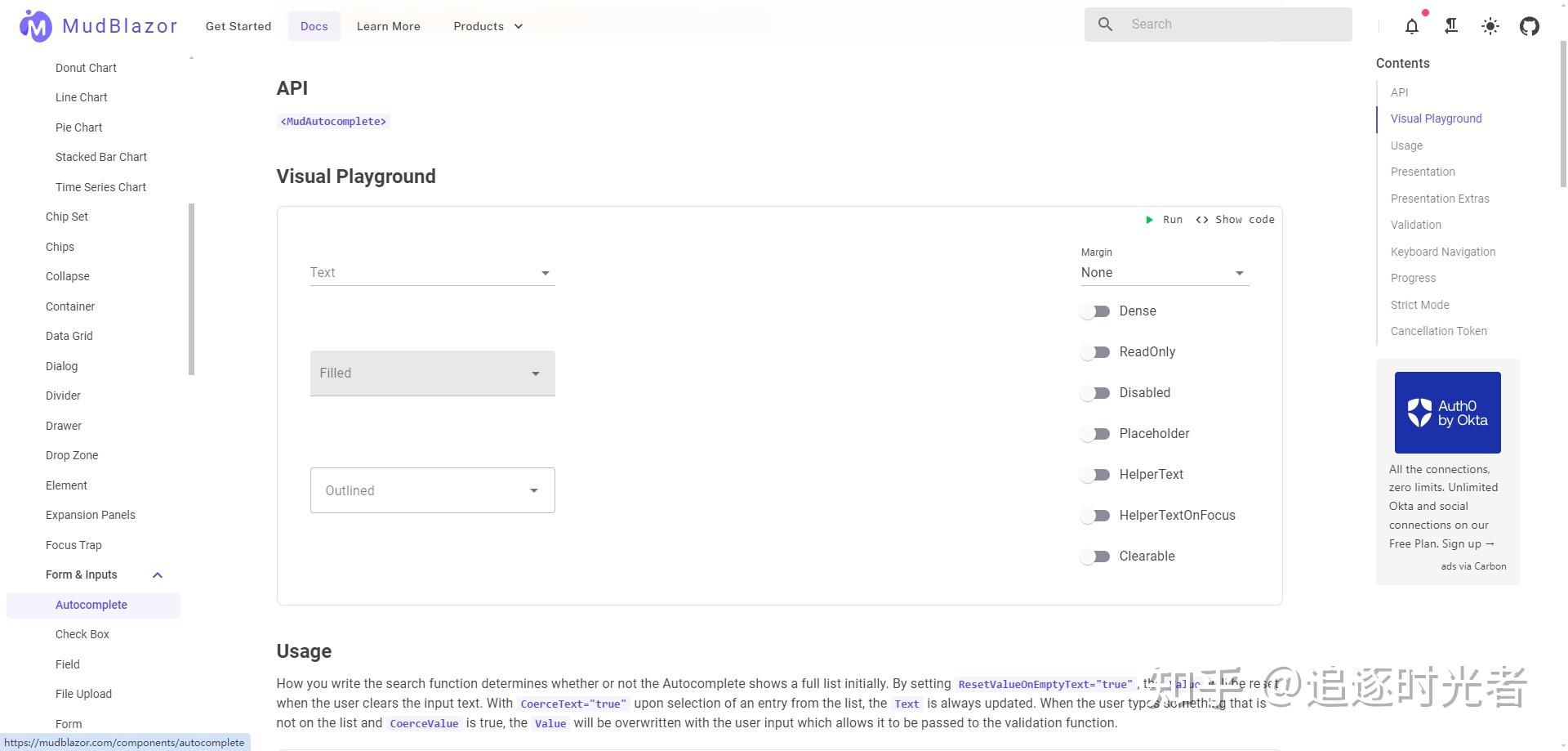Switch to the Docs tab
The image size is (1568, 751).
coord(314,25)
